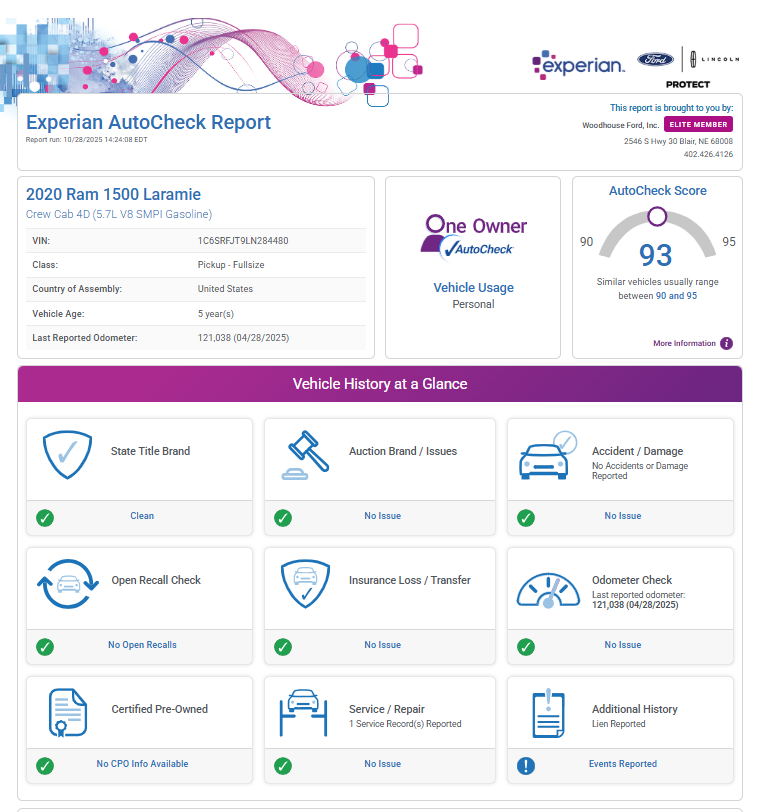Click the More Information info icon
The height and width of the screenshot is (812, 770).
726,343
